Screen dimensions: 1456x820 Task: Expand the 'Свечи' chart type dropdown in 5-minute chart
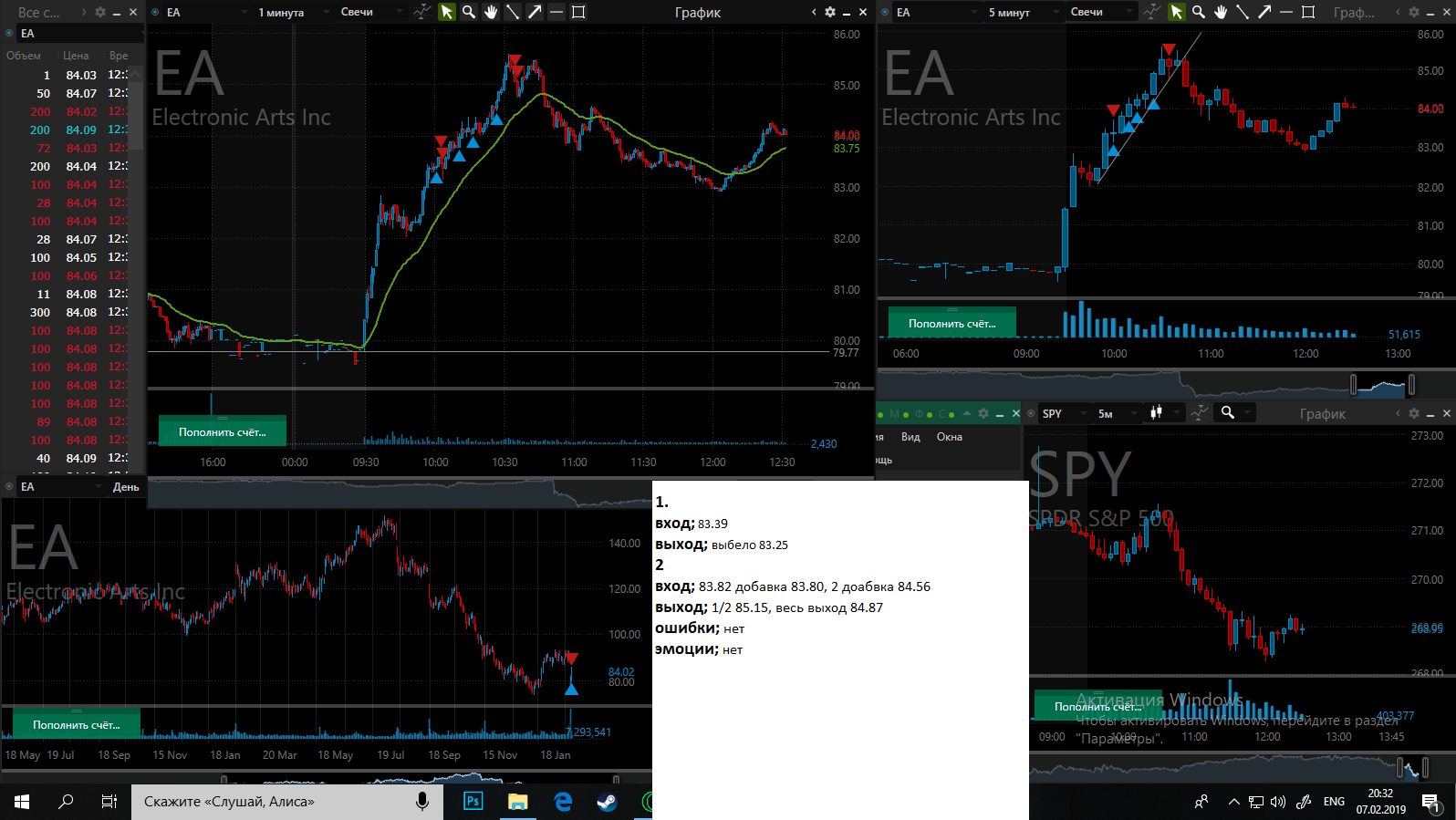click(1101, 12)
